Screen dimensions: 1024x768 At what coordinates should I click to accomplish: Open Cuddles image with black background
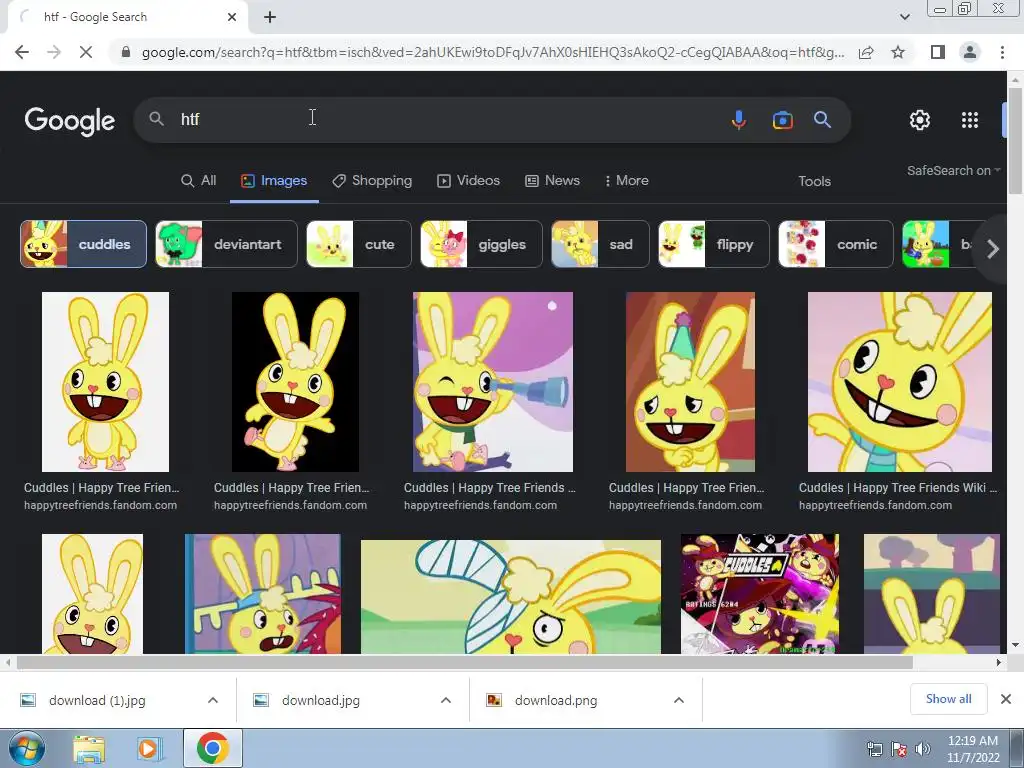coord(295,382)
